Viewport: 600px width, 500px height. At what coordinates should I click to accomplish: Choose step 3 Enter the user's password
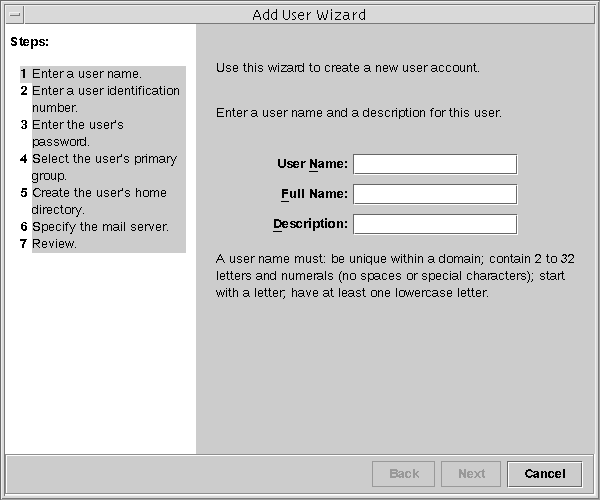tap(77, 133)
